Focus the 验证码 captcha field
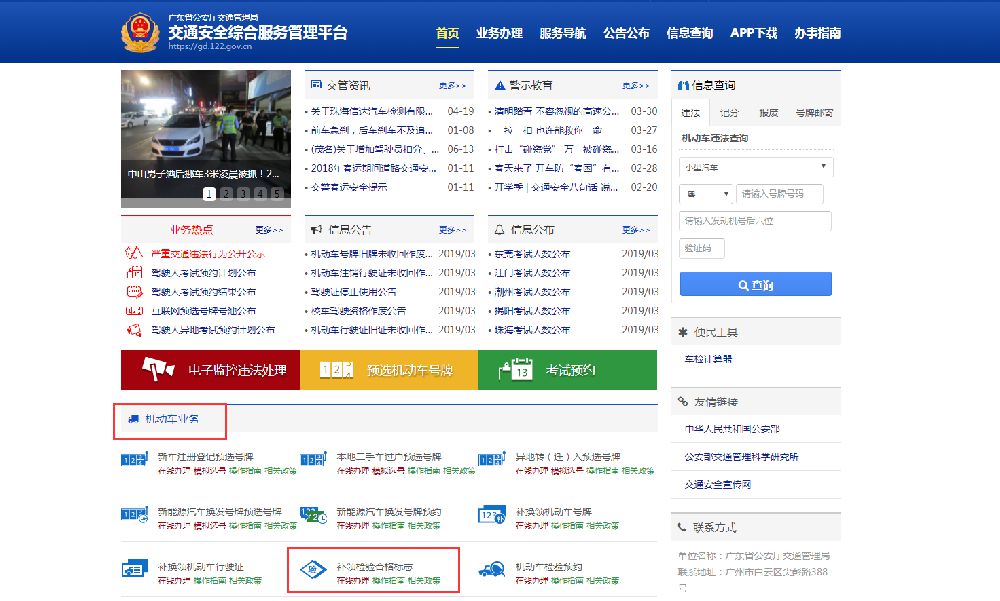This screenshot has width=1000, height=601. pyautogui.click(x=702, y=248)
